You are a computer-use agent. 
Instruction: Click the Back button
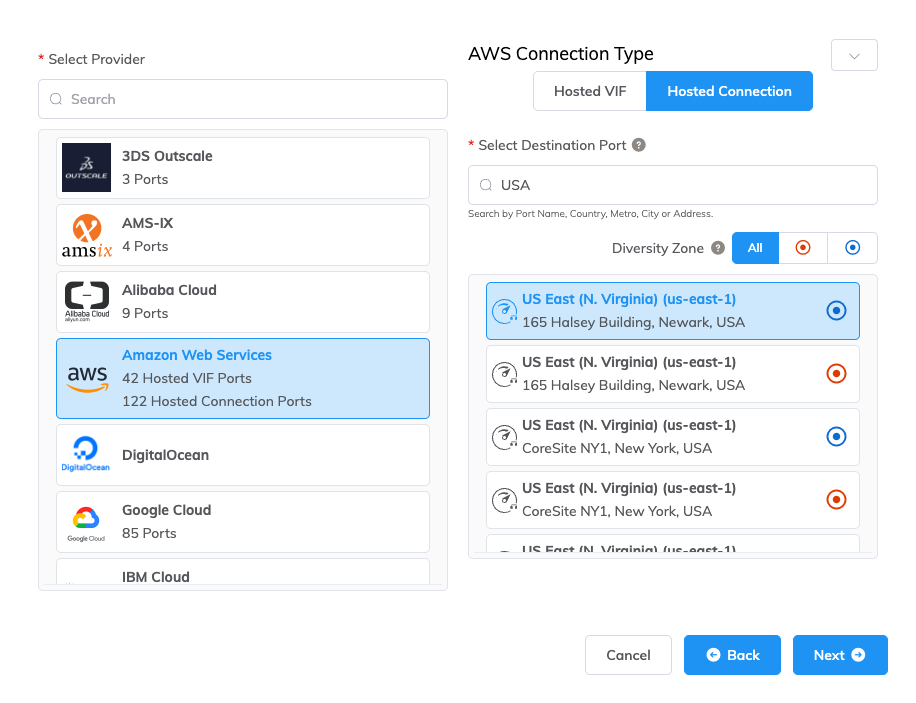[732, 655]
